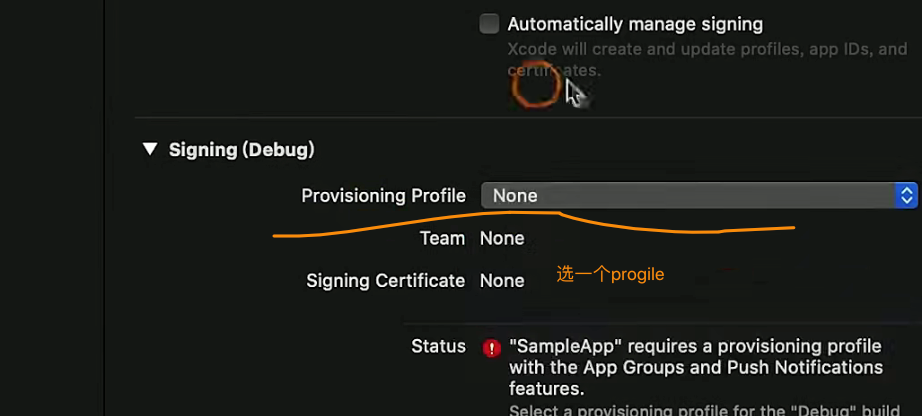The image size is (922, 416).
Task: Click the "Automatically manage signing" label text
Action: pos(635,24)
